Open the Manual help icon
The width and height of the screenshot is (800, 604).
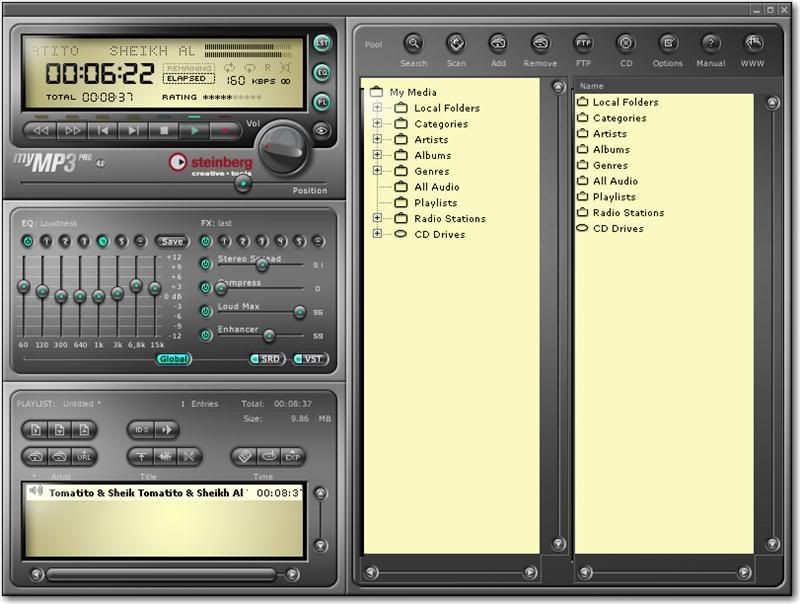[711, 44]
